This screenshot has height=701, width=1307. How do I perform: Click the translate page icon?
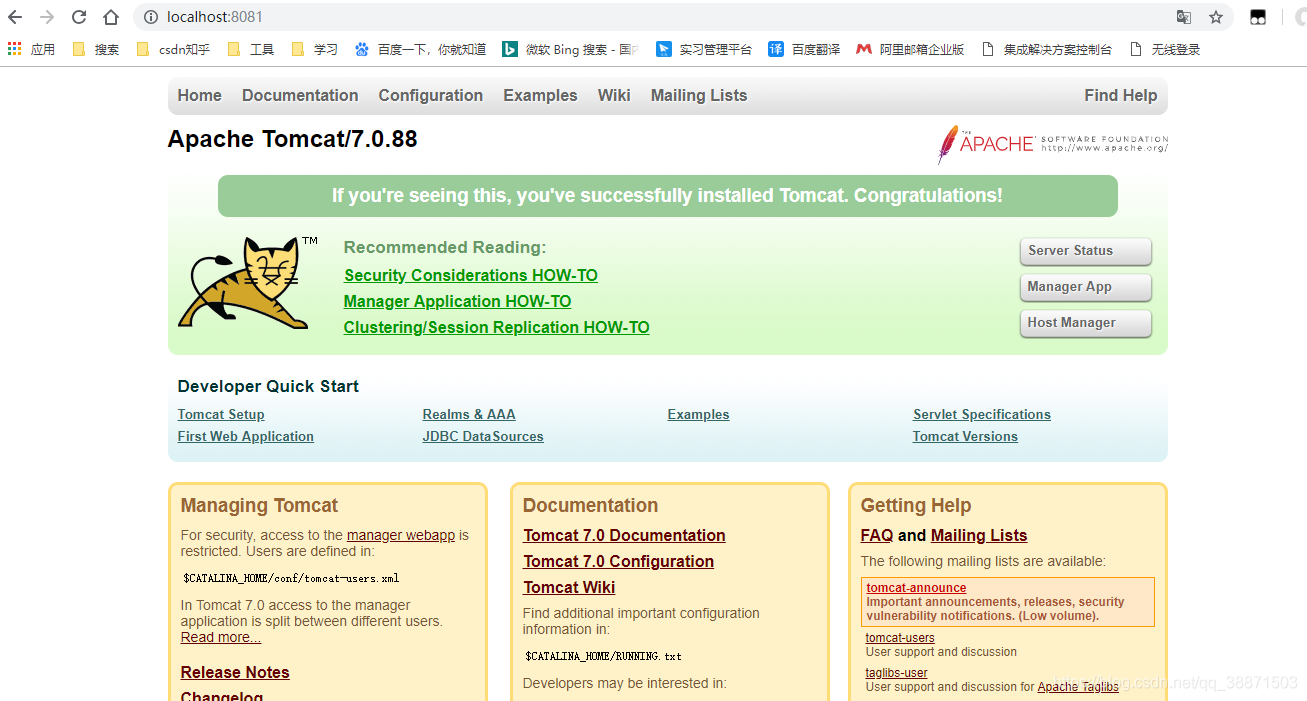point(1184,17)
